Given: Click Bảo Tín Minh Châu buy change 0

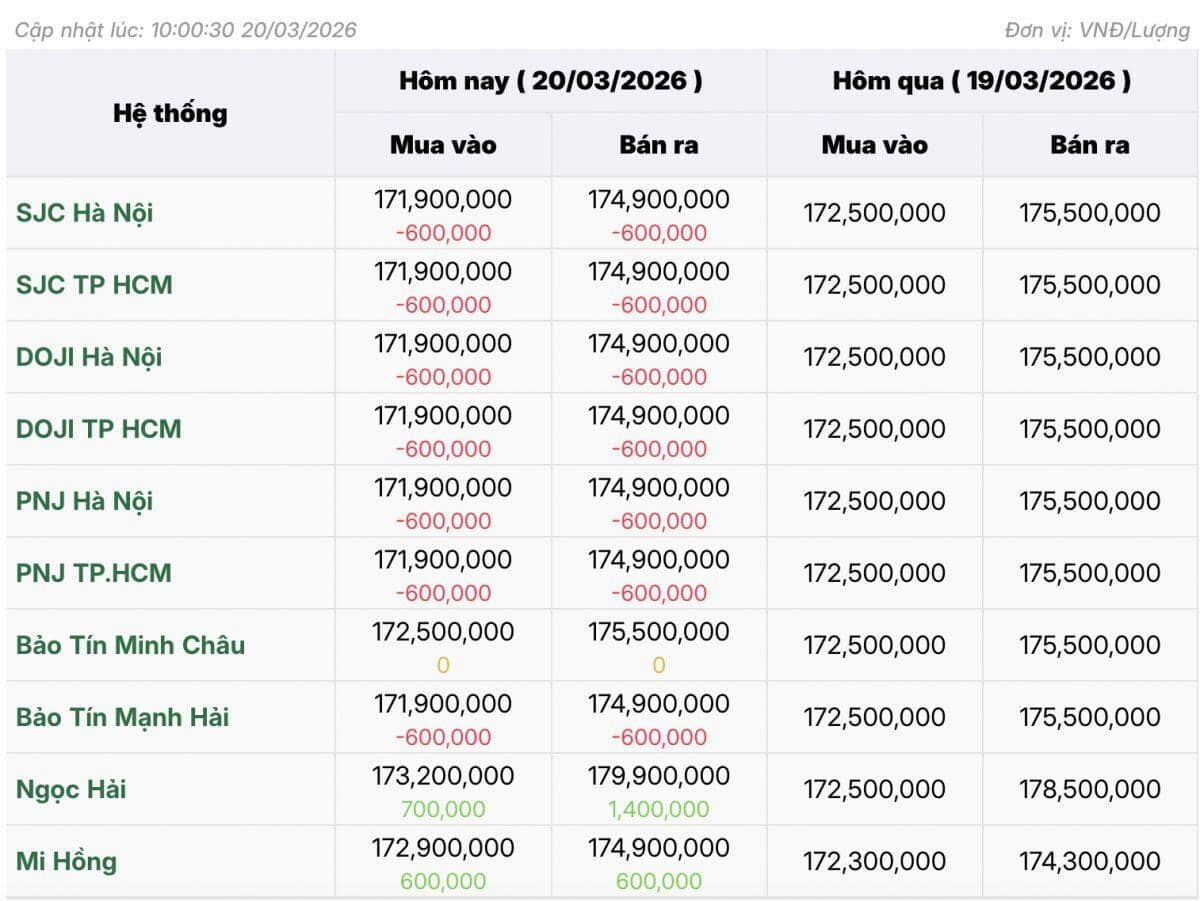Looking at the screenshot, I should 443,665.
